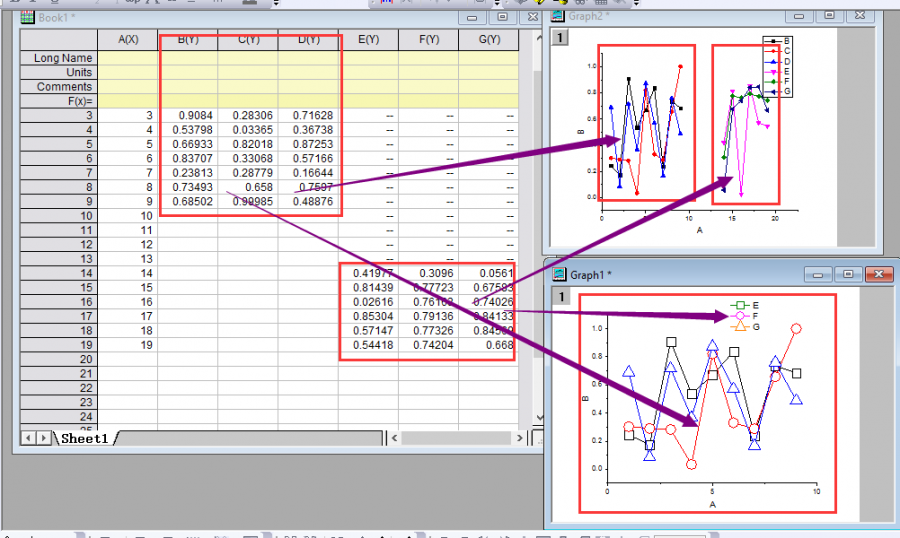Image resolution: width=900 pixels, height=538 pixels.
Task: Select column header D(Y)
Action: coord(308,40)
